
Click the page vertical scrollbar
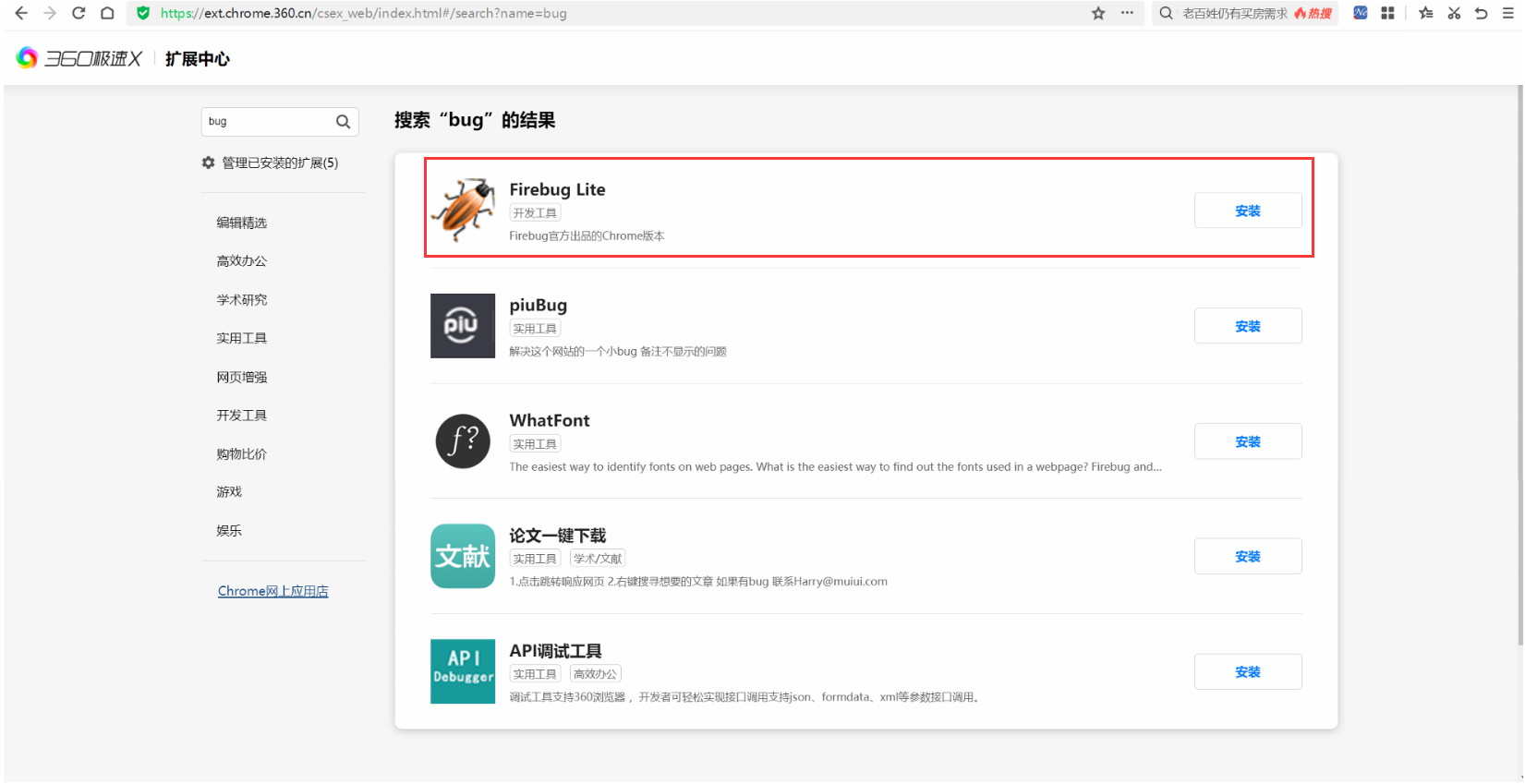[1520, 366]
